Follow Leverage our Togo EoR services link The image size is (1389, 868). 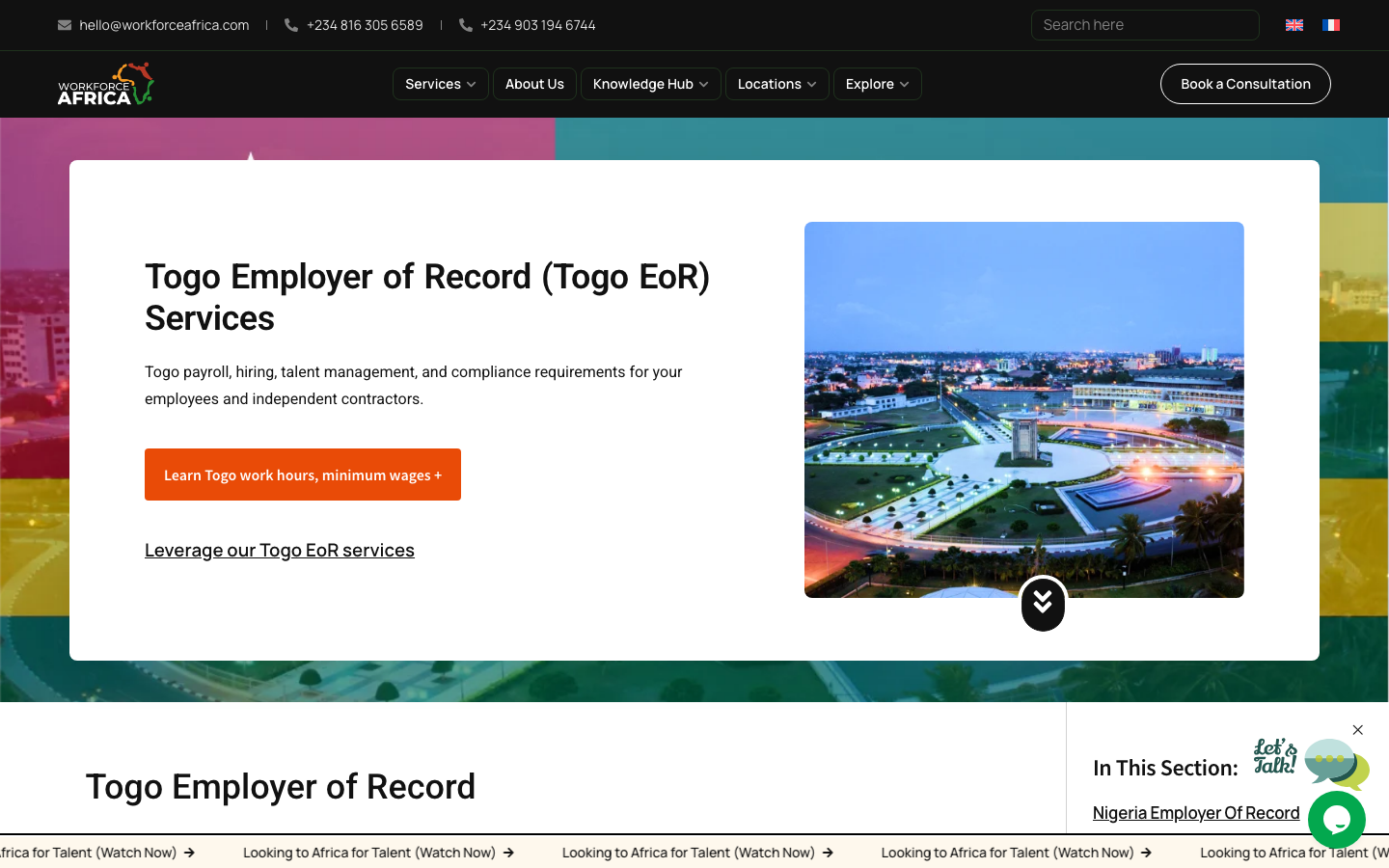[x=280, y=550]
